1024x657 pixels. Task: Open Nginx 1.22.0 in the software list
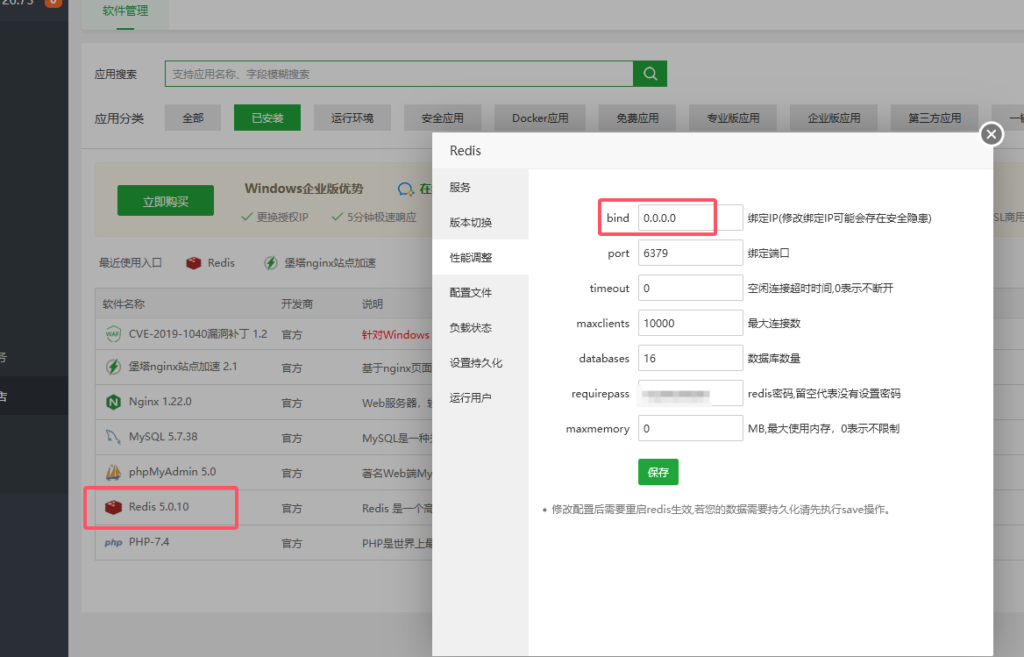point(160,402)
